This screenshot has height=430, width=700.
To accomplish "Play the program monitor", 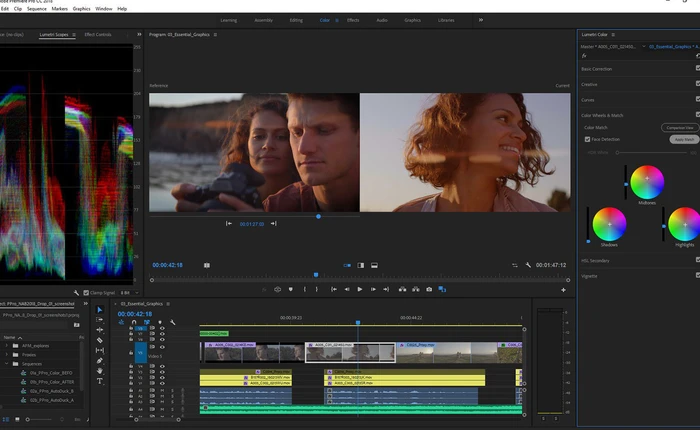I will (x=360, y=289).
